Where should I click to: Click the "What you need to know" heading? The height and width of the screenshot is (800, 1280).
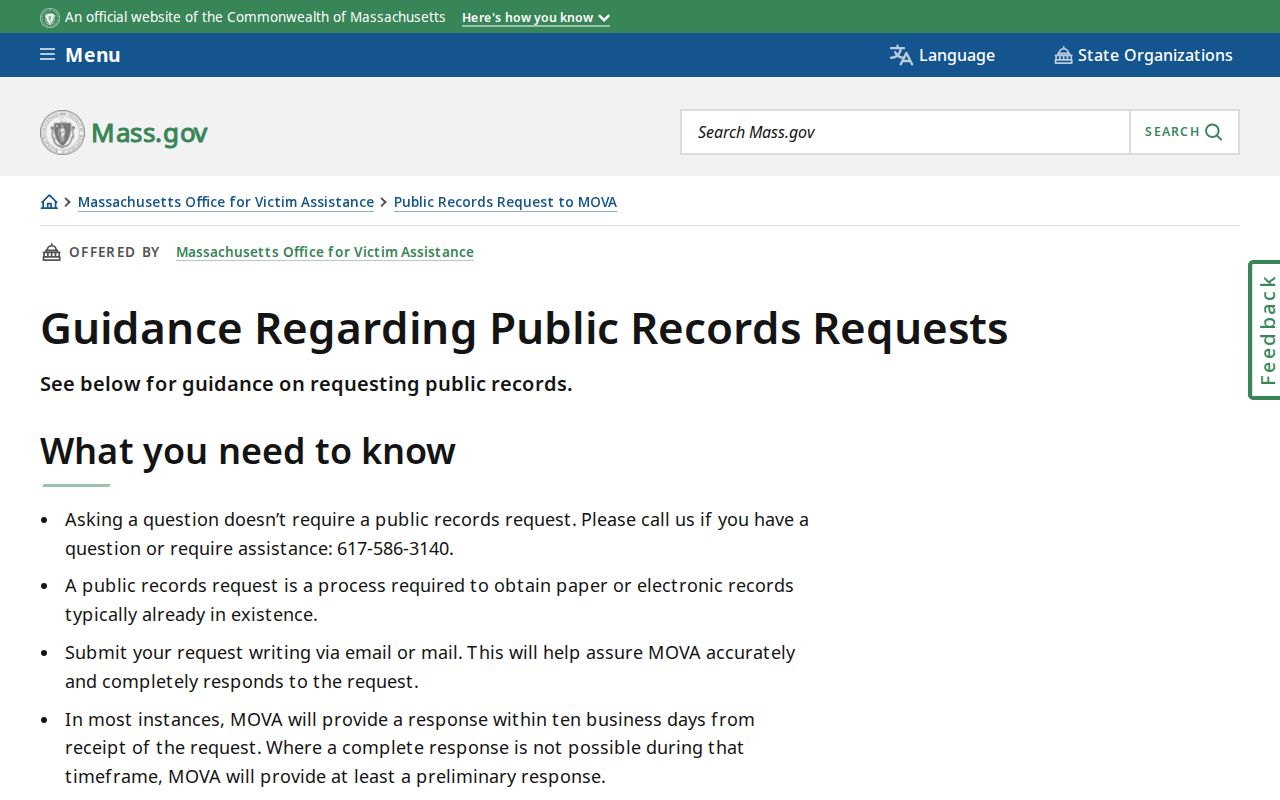pos(248,451)
